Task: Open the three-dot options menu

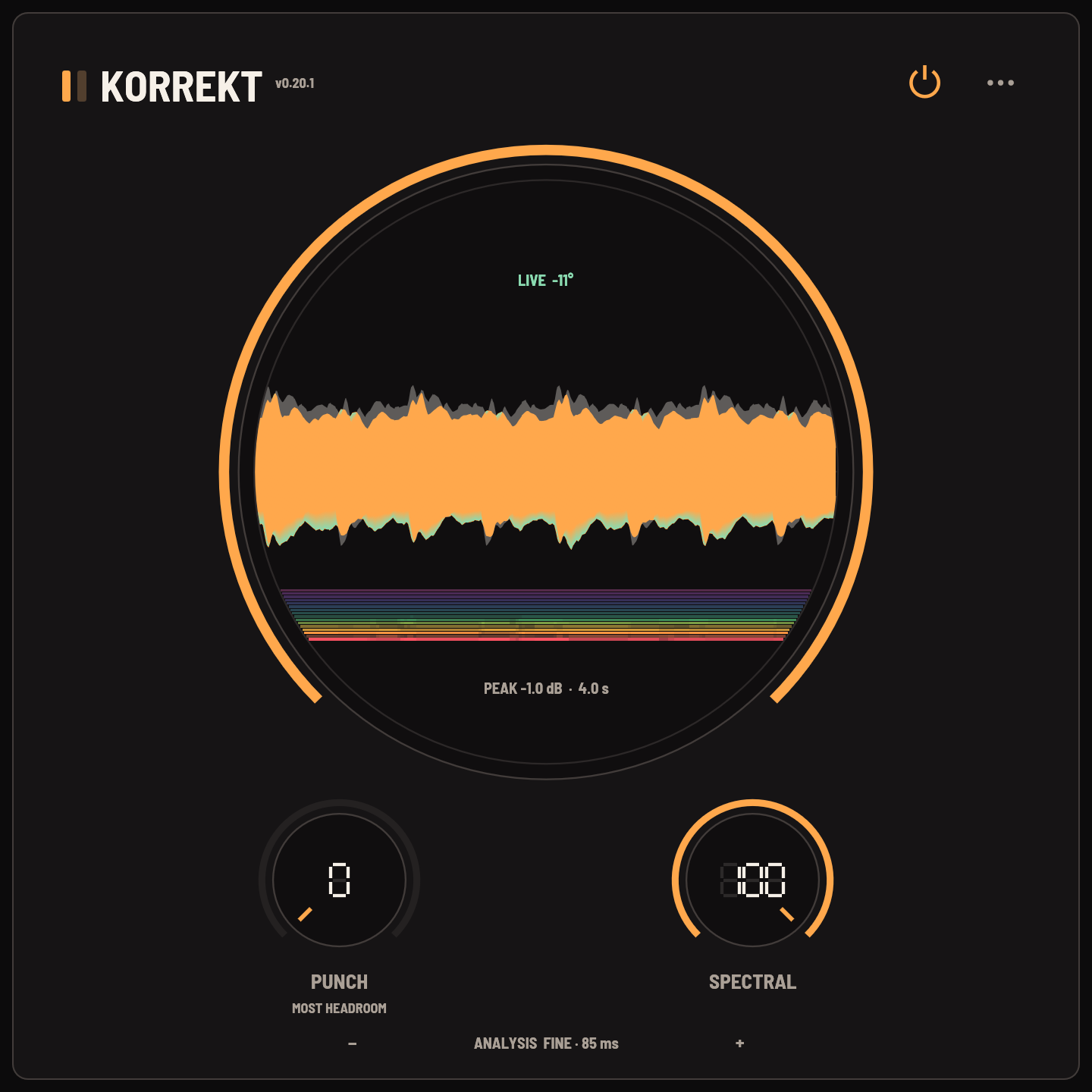Action: 1000,83
